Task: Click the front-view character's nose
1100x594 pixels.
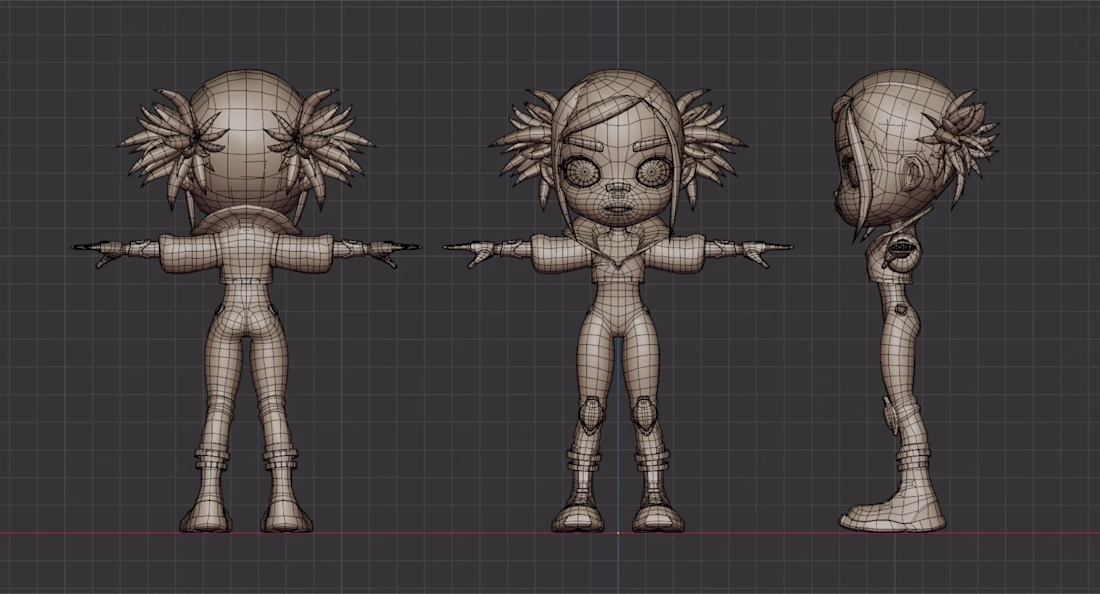Action: 617,190
